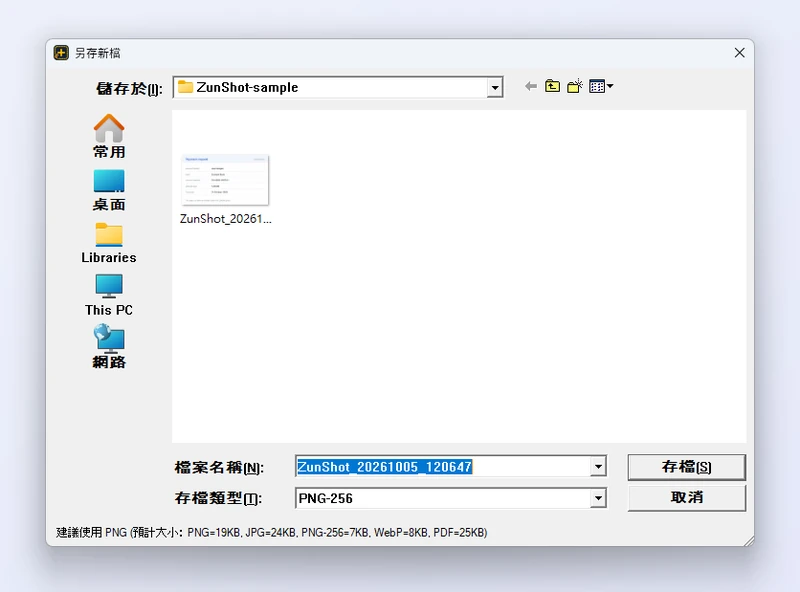
Task: Create a new folder icon
Action: click(x=575, y=86)
